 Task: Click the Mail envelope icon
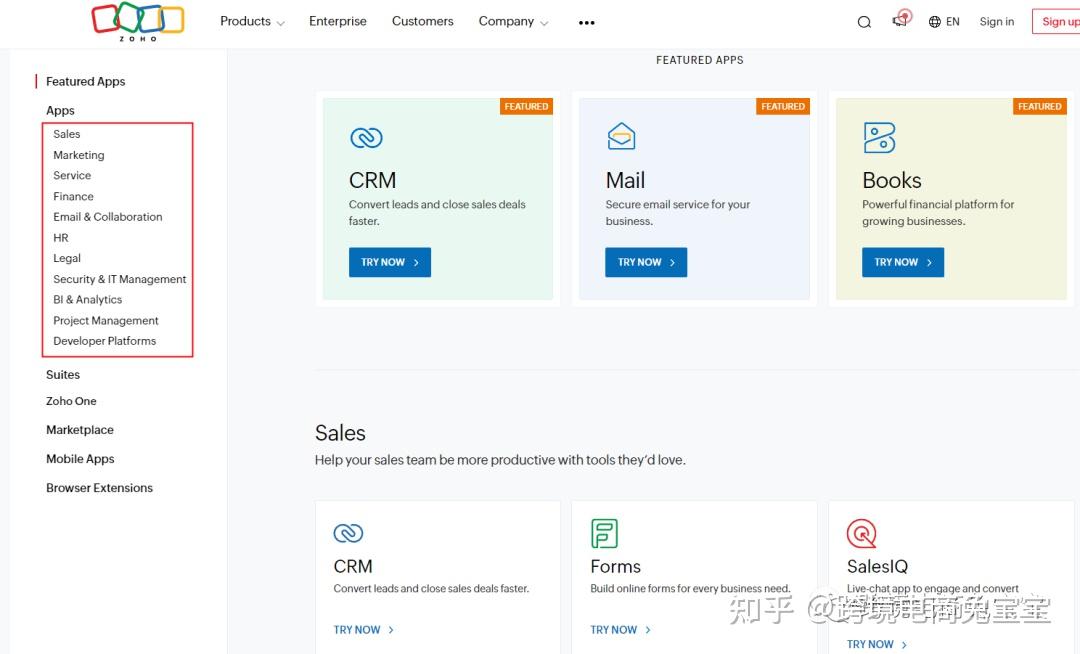point(621,137)
